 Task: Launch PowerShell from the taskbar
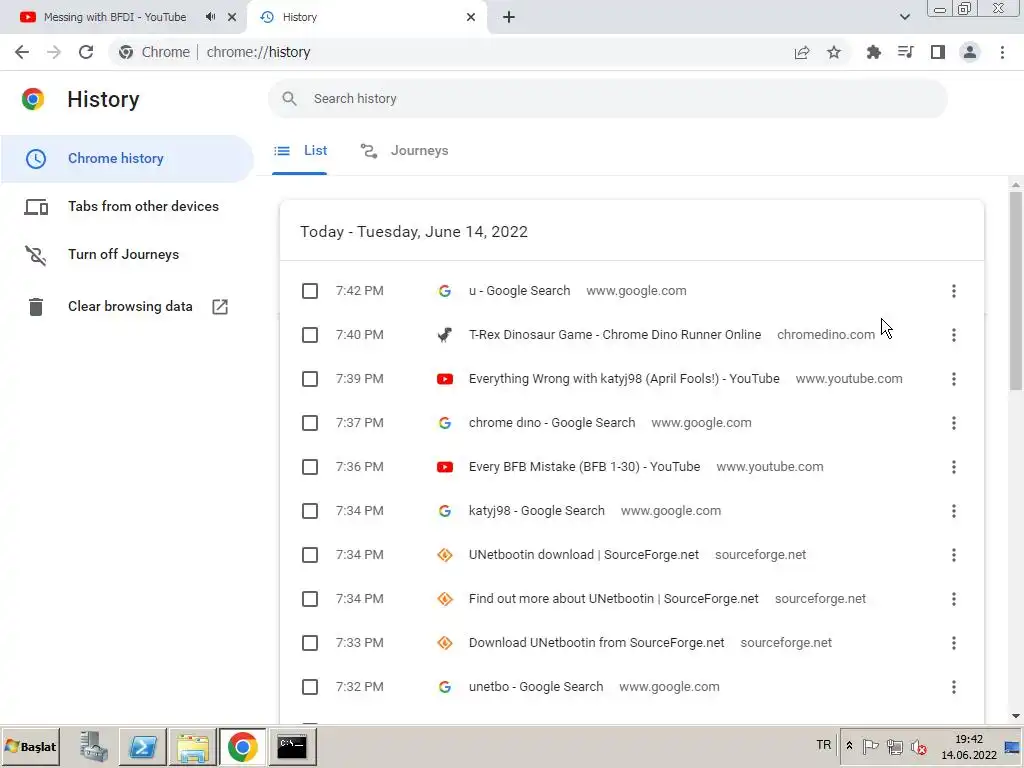coord(143,746)
